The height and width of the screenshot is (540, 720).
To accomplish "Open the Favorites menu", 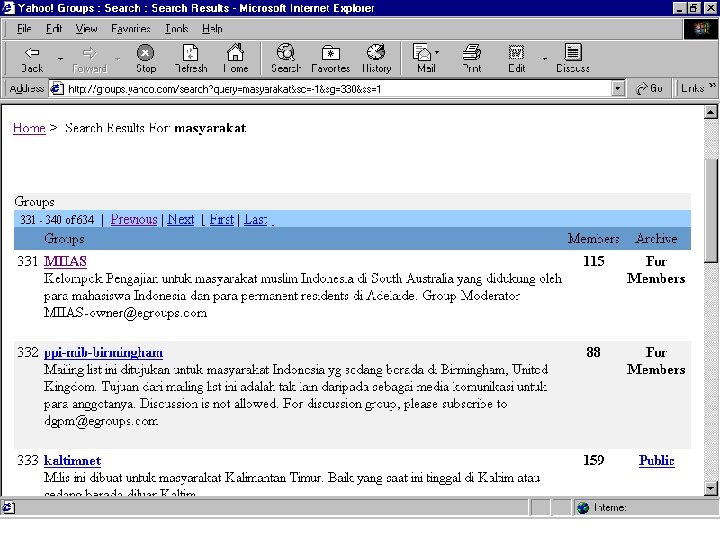I will pos(130,28).
